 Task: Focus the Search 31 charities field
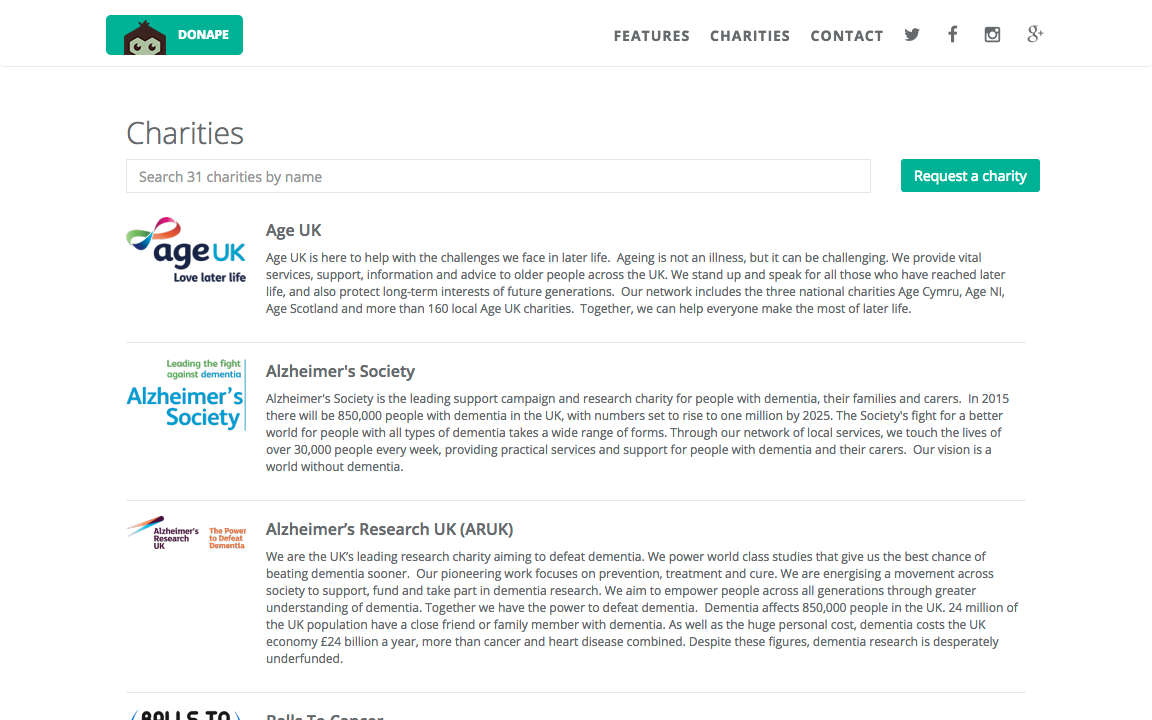click(x=498, y=176)
